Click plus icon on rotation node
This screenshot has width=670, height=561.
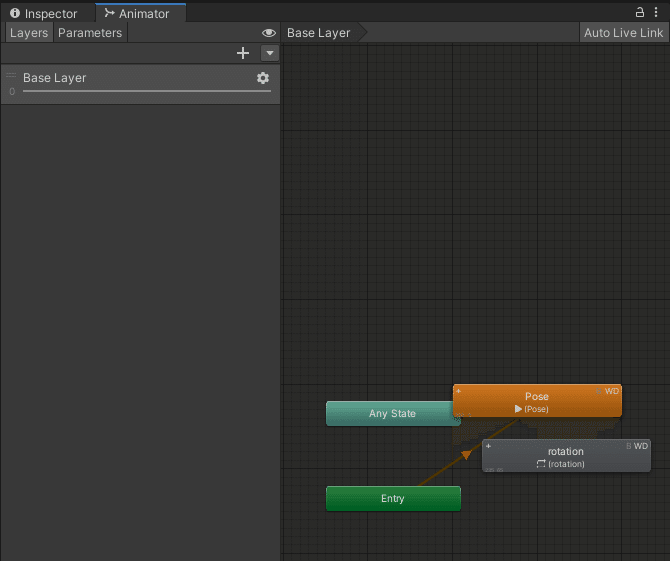click(x=488, y=446)
